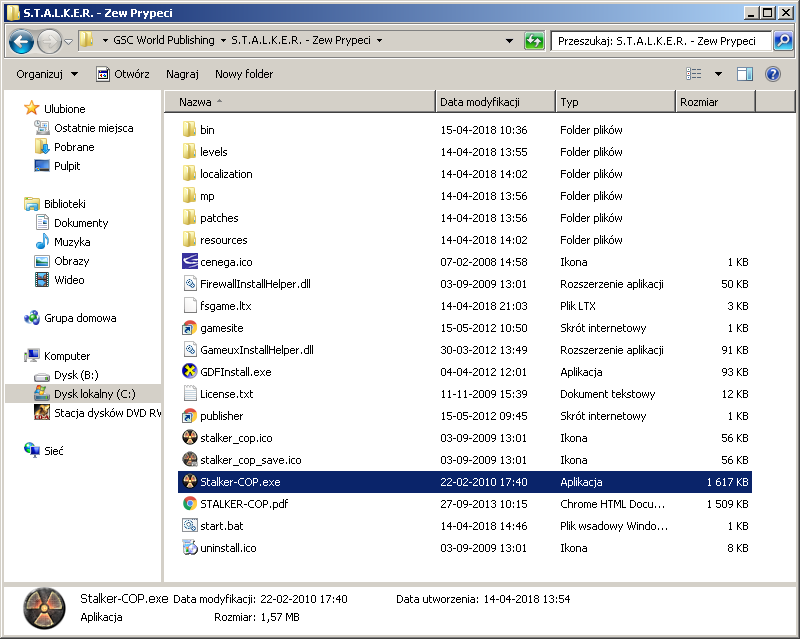Screen dimensions: 800x639
Task: Open recent pages dropdown next to Forward
Action: [68, 41]
